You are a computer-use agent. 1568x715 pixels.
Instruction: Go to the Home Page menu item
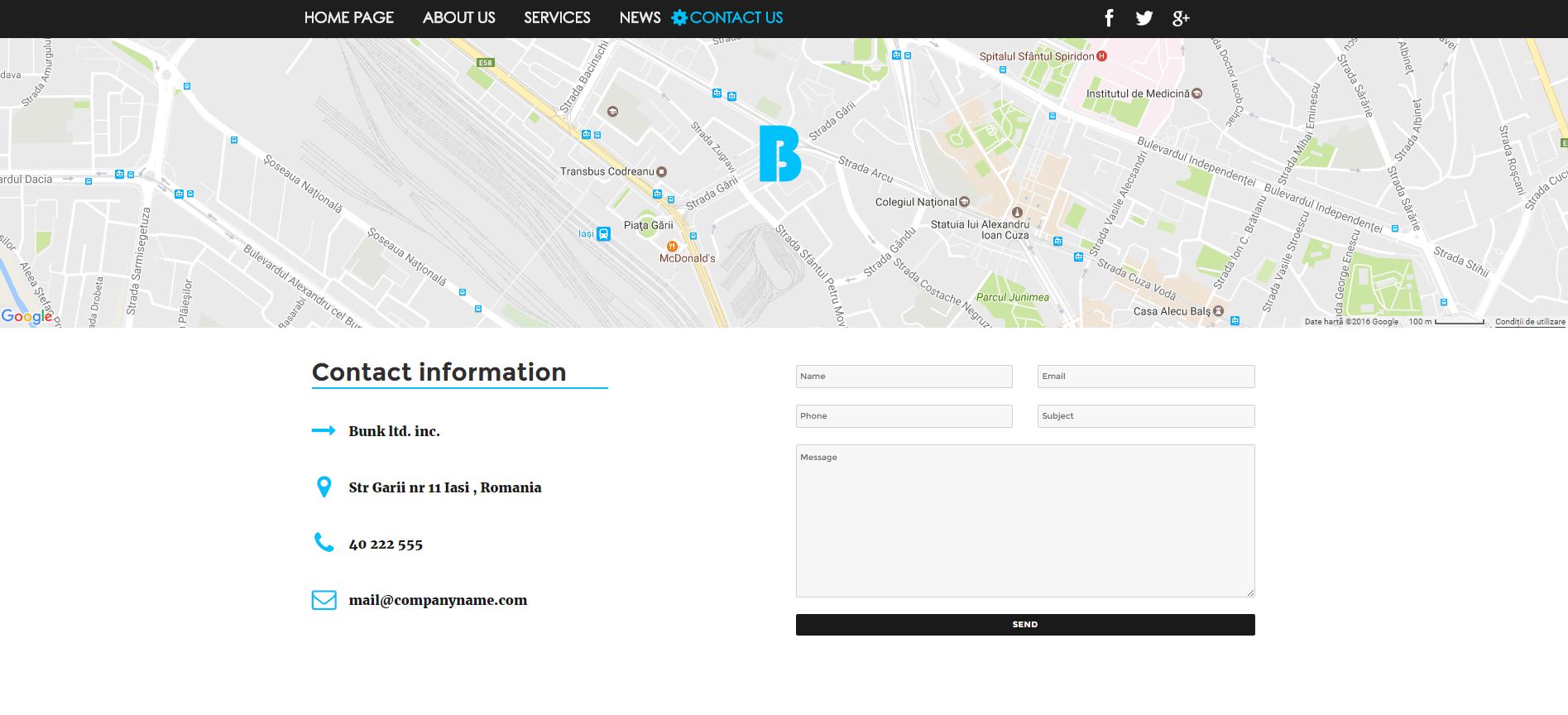pos(349,17)
